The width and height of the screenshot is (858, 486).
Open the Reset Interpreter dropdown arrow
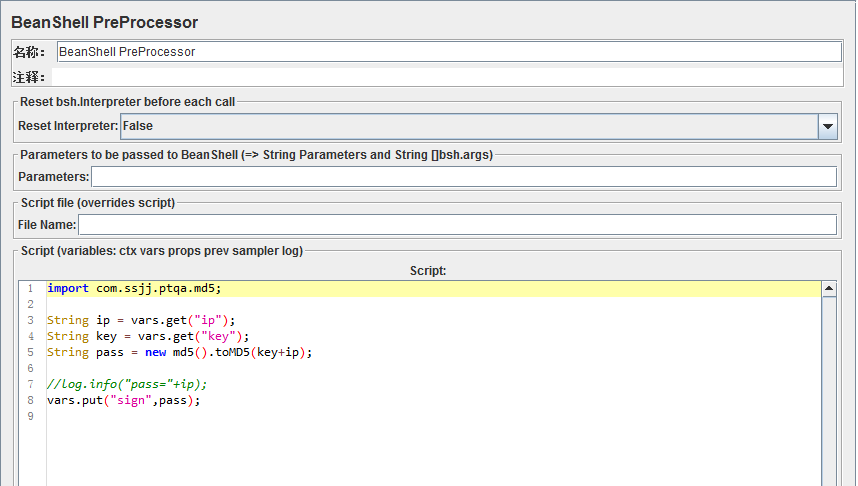tap(828, 126)
